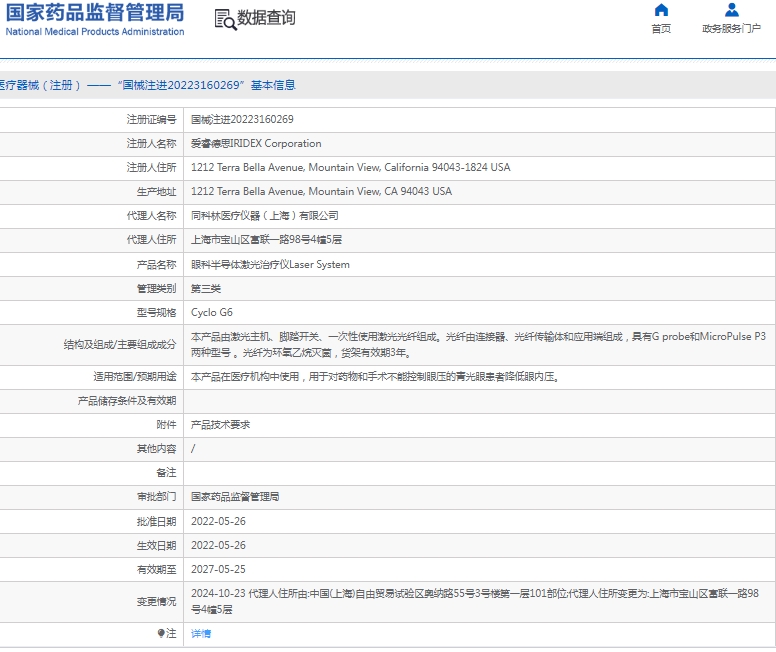776x652 pixels.
Task: Click the 审批部门 row label
Action: (156, 497)
